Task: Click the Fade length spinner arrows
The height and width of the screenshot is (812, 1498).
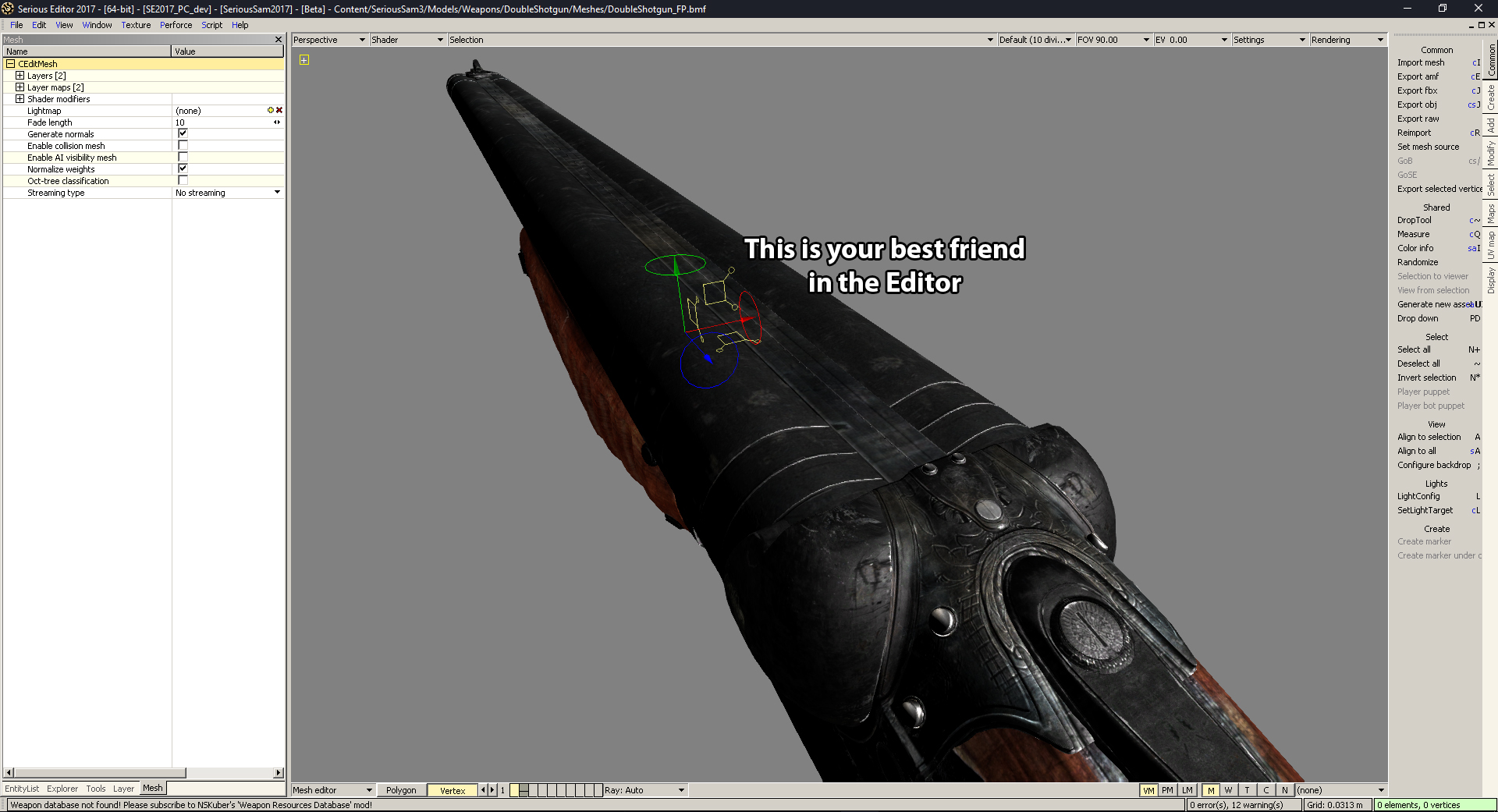Action: point(277,122)
